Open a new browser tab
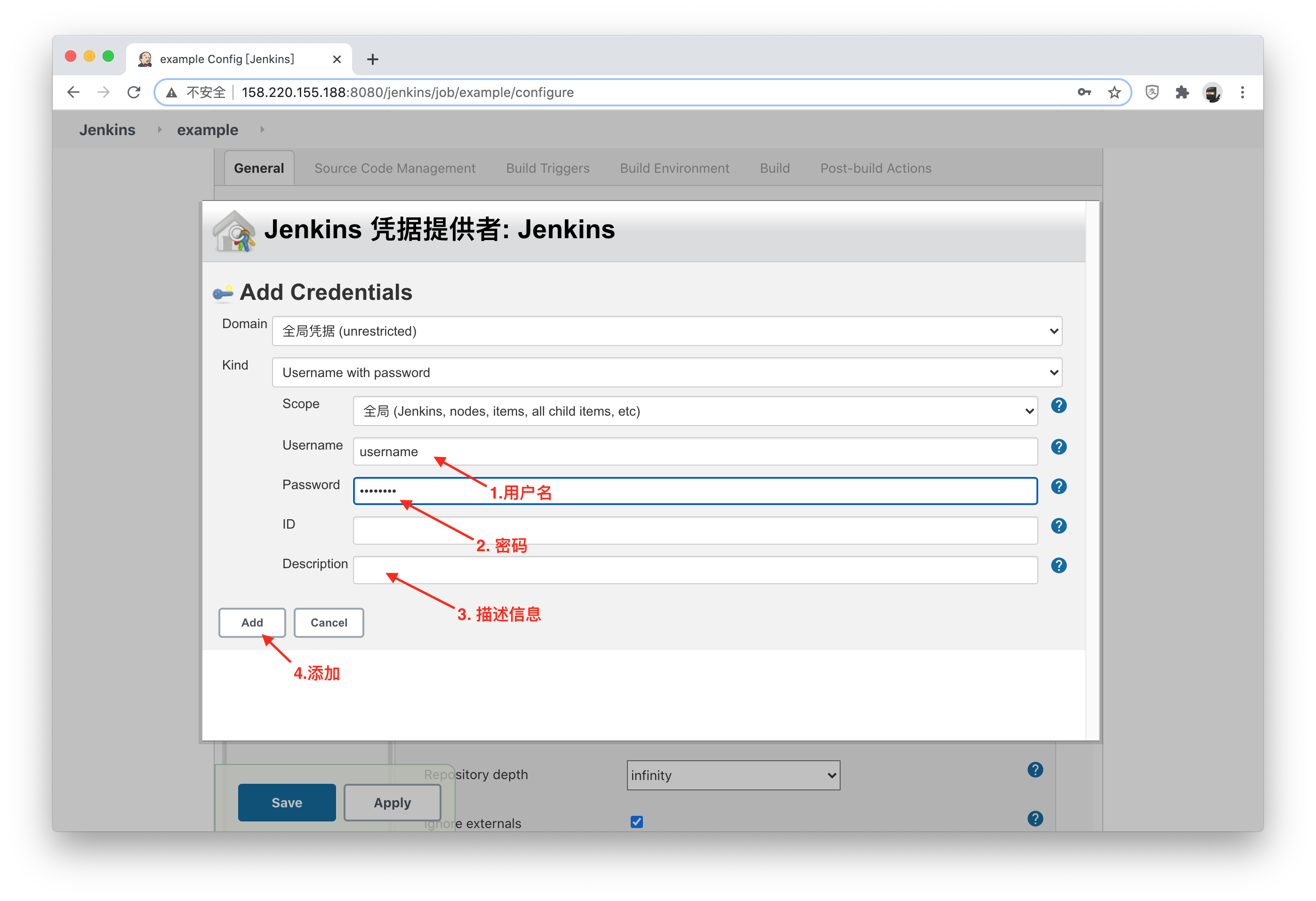This screenshot has width=1316, height=901. pyautogui.click(x=373, y=59)
